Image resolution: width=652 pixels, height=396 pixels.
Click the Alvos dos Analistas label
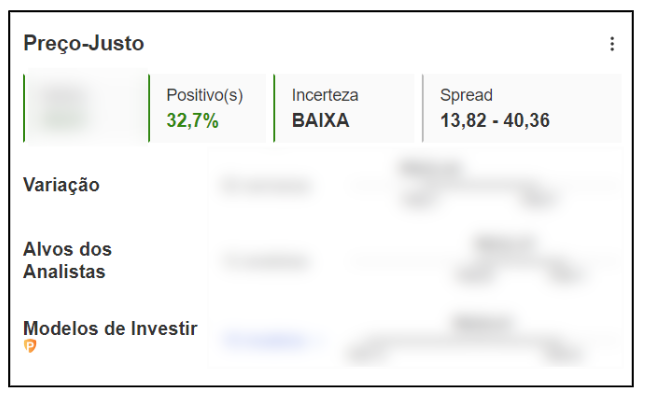[67, 260]
